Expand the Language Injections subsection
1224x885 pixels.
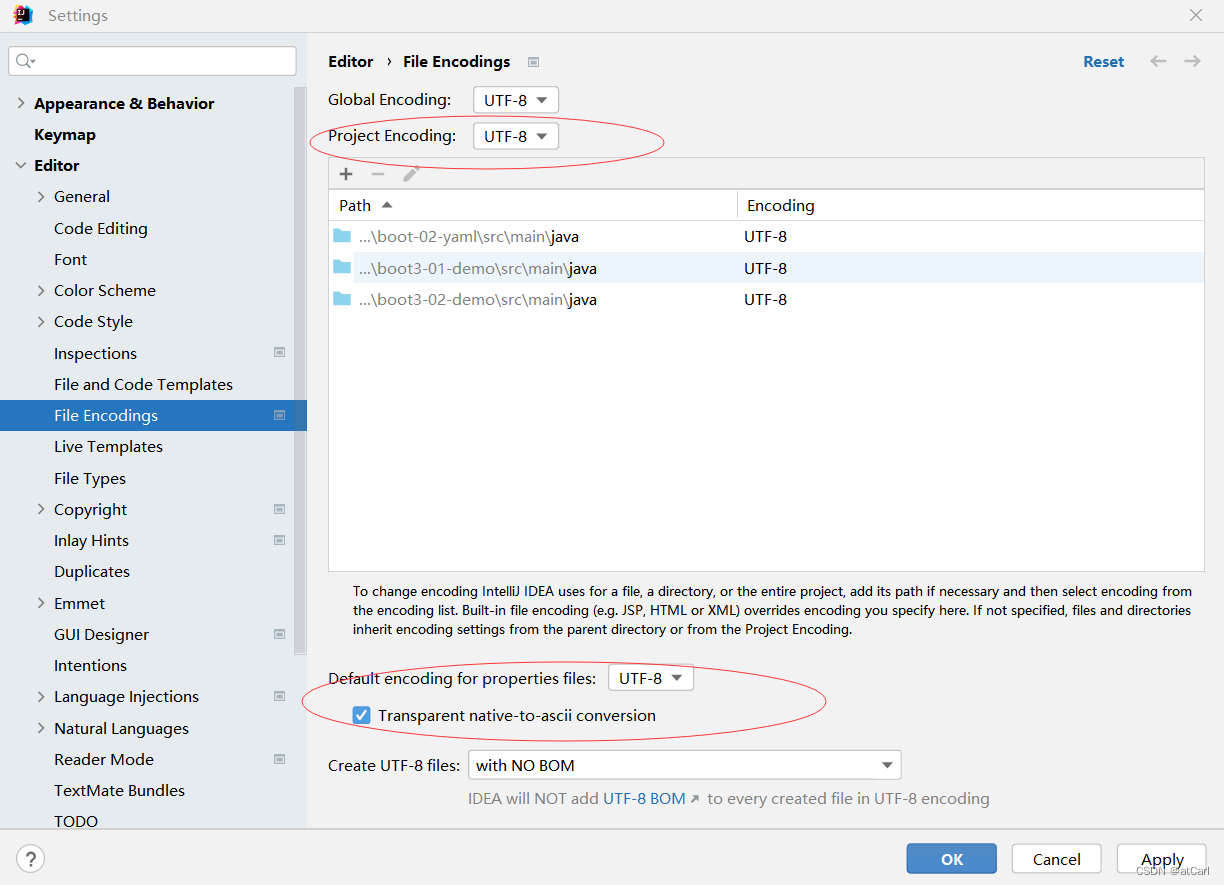[x=41, y=697]
